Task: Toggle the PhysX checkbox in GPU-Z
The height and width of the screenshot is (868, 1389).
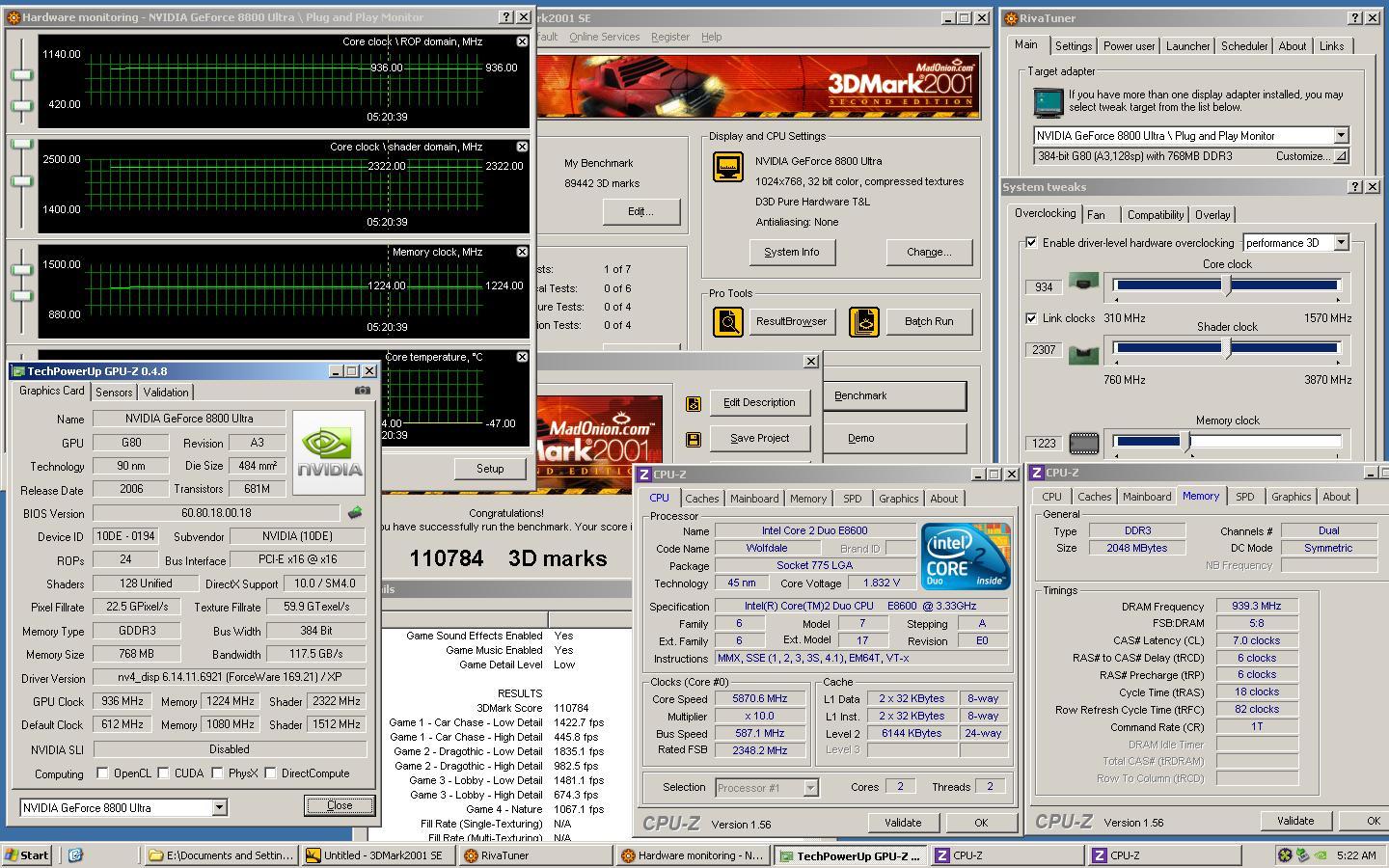Action: tap(218, 773)
